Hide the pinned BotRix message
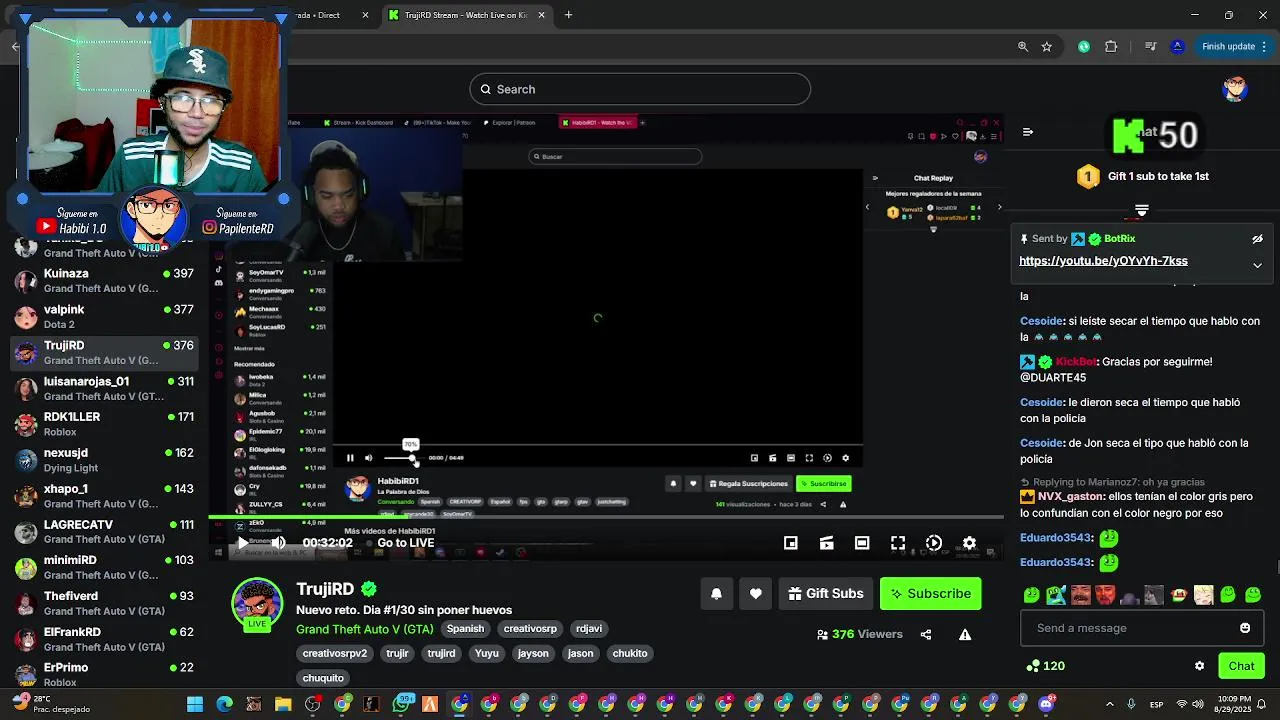Screen dimensions: 1280x720 click(x=1257, y=239)
